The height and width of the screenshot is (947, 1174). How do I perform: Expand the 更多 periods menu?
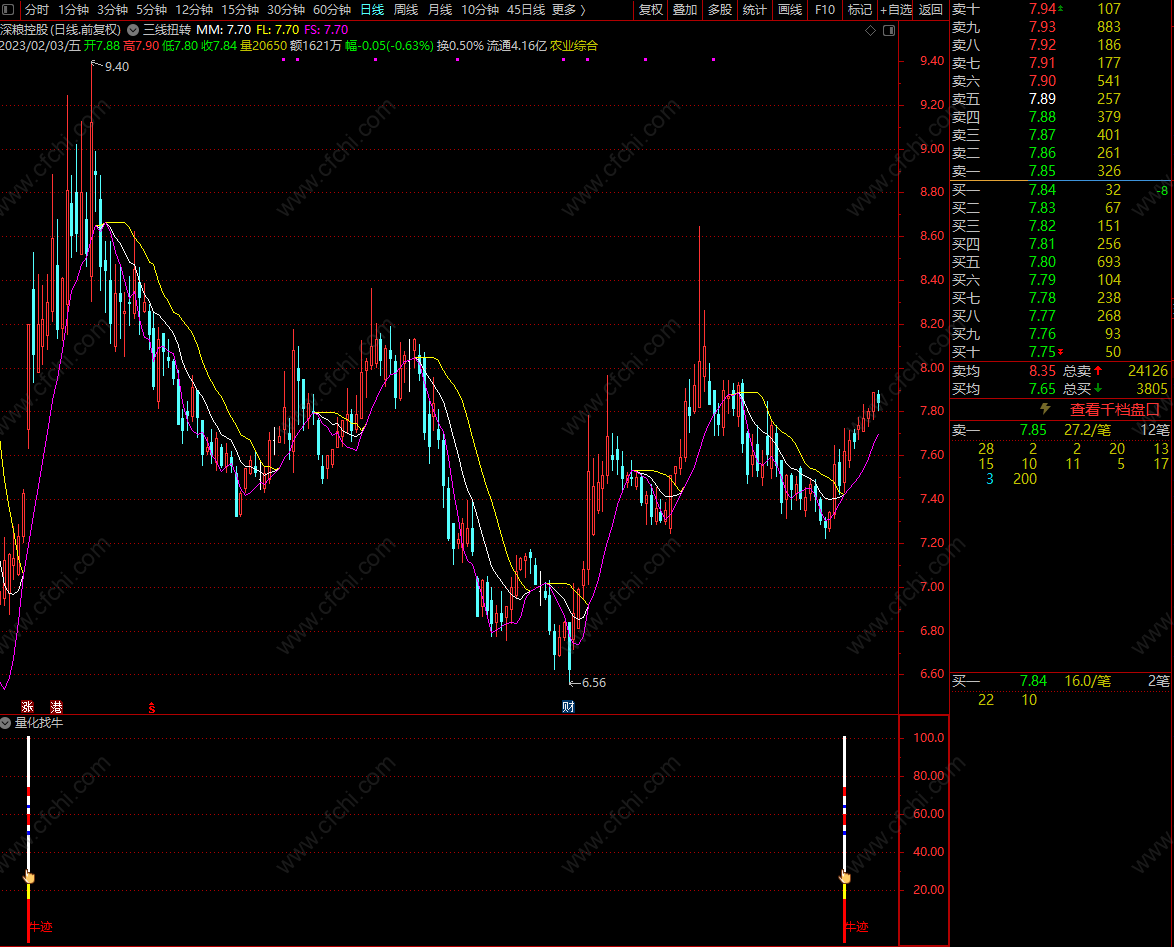click(568, 10)
